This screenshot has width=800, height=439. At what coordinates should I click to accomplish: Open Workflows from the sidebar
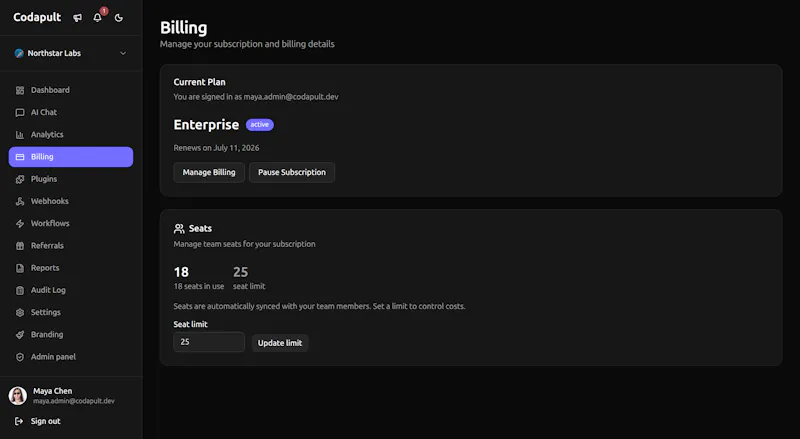[x=71, y=224]
